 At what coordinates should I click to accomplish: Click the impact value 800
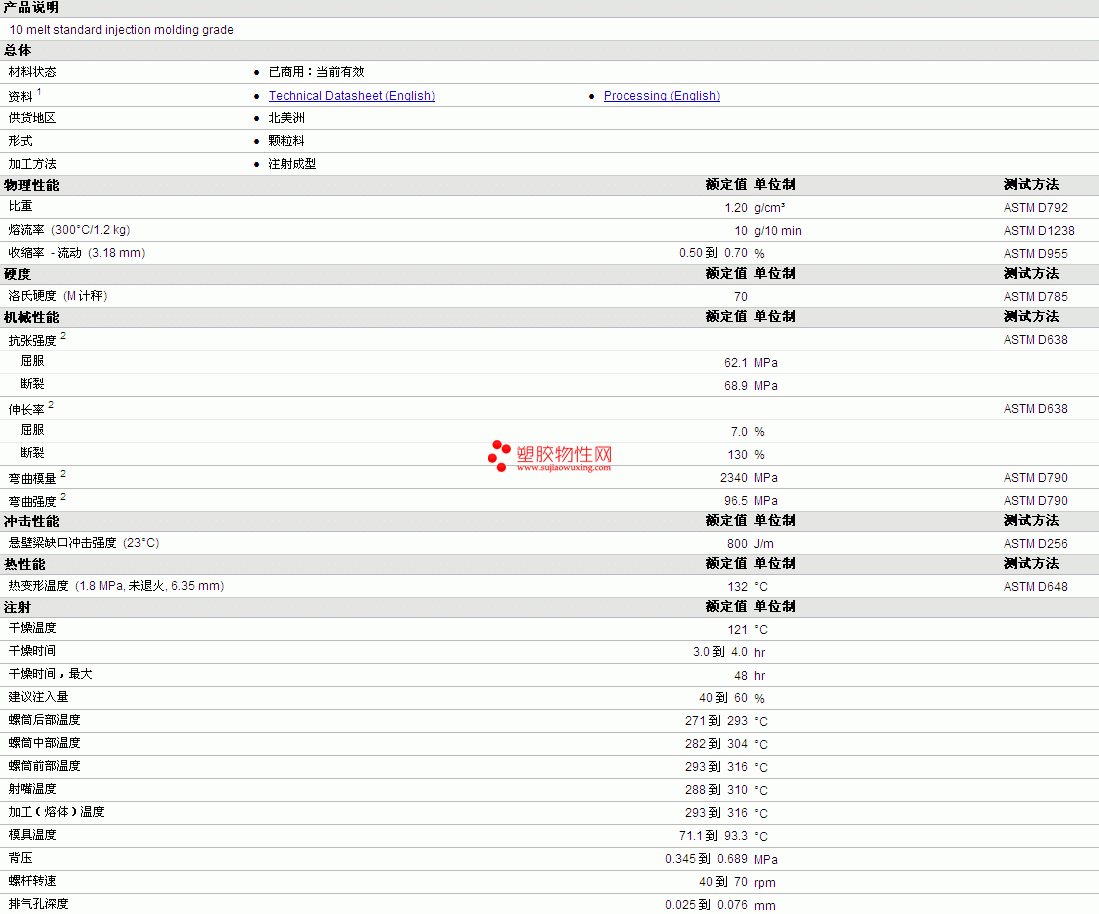point(737,543)
